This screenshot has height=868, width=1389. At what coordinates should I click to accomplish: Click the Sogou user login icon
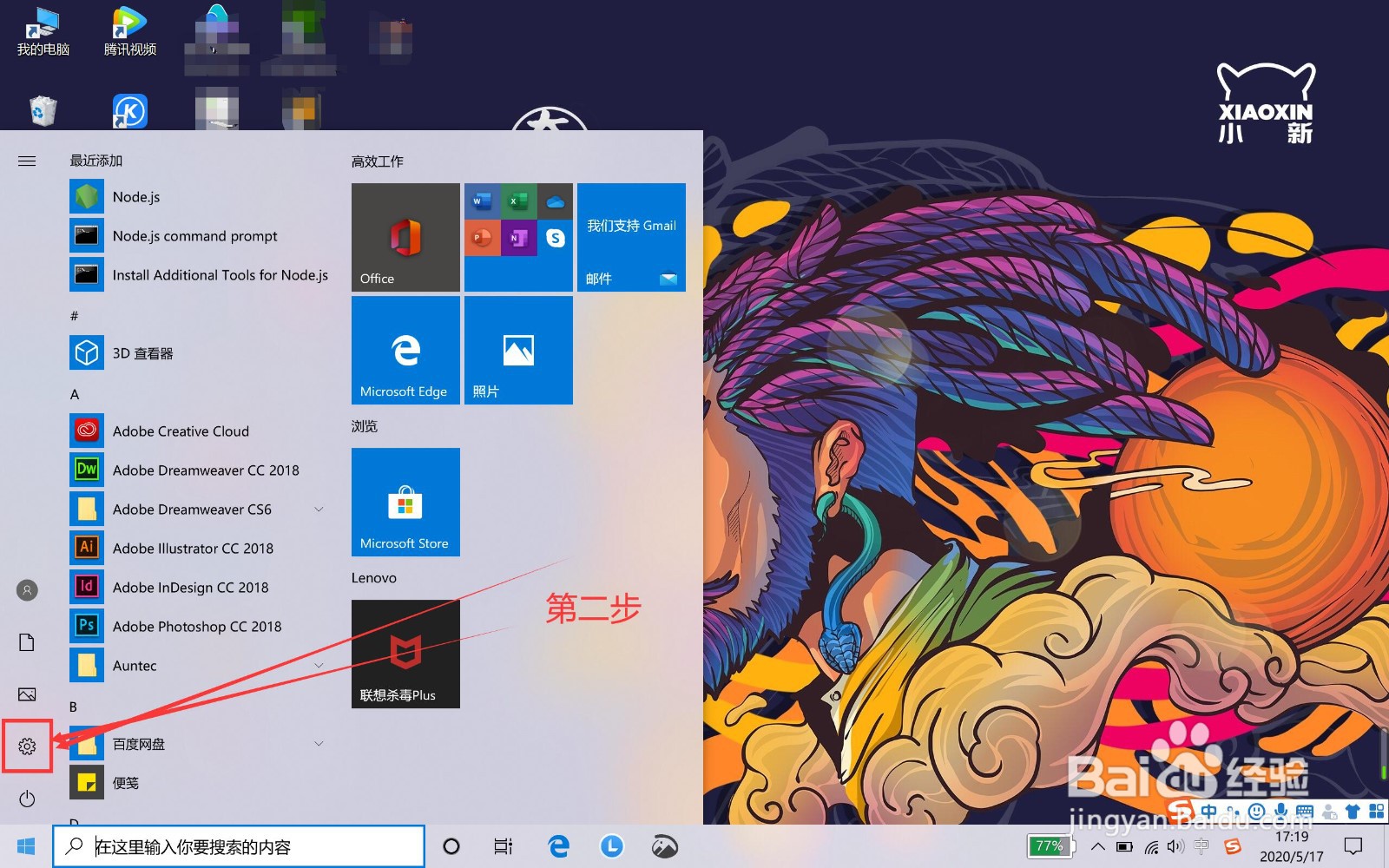(1329, 812)
